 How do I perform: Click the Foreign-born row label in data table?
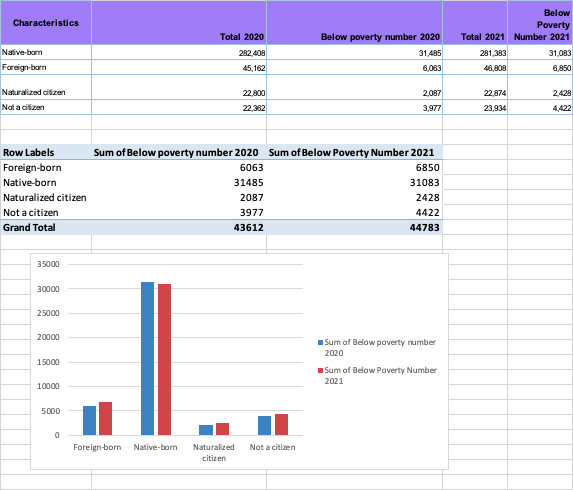(46, 67)
